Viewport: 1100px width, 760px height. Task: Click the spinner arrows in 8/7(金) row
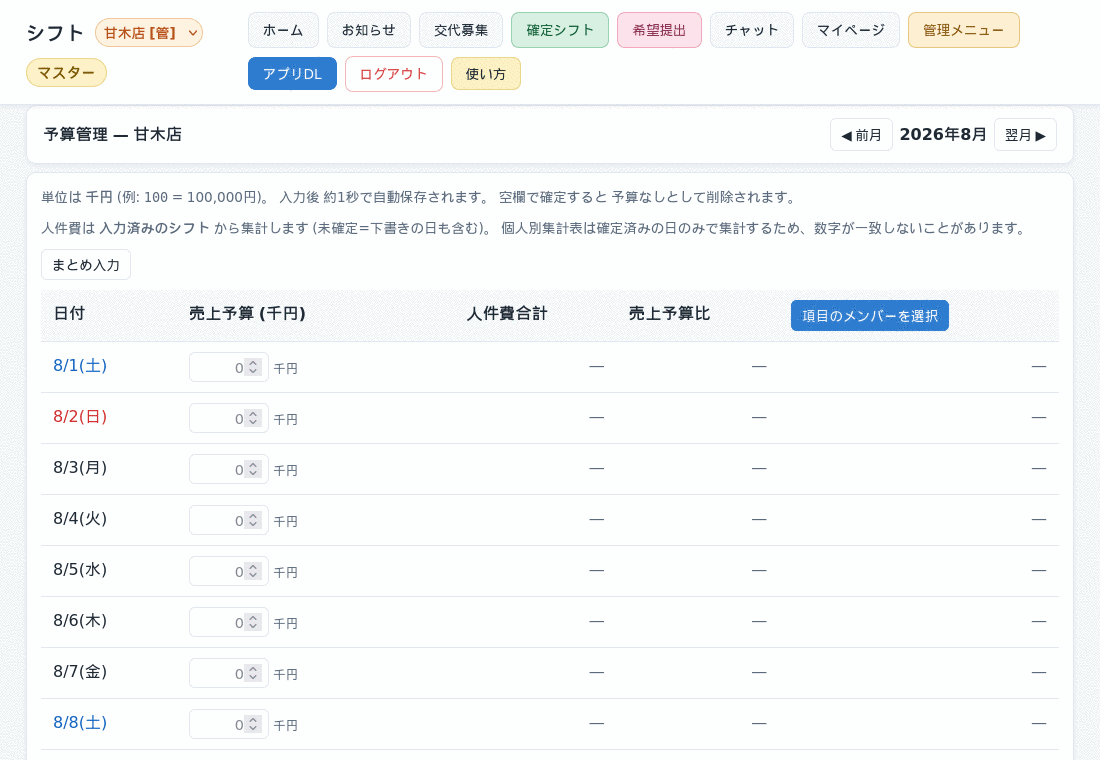[253, 673]
